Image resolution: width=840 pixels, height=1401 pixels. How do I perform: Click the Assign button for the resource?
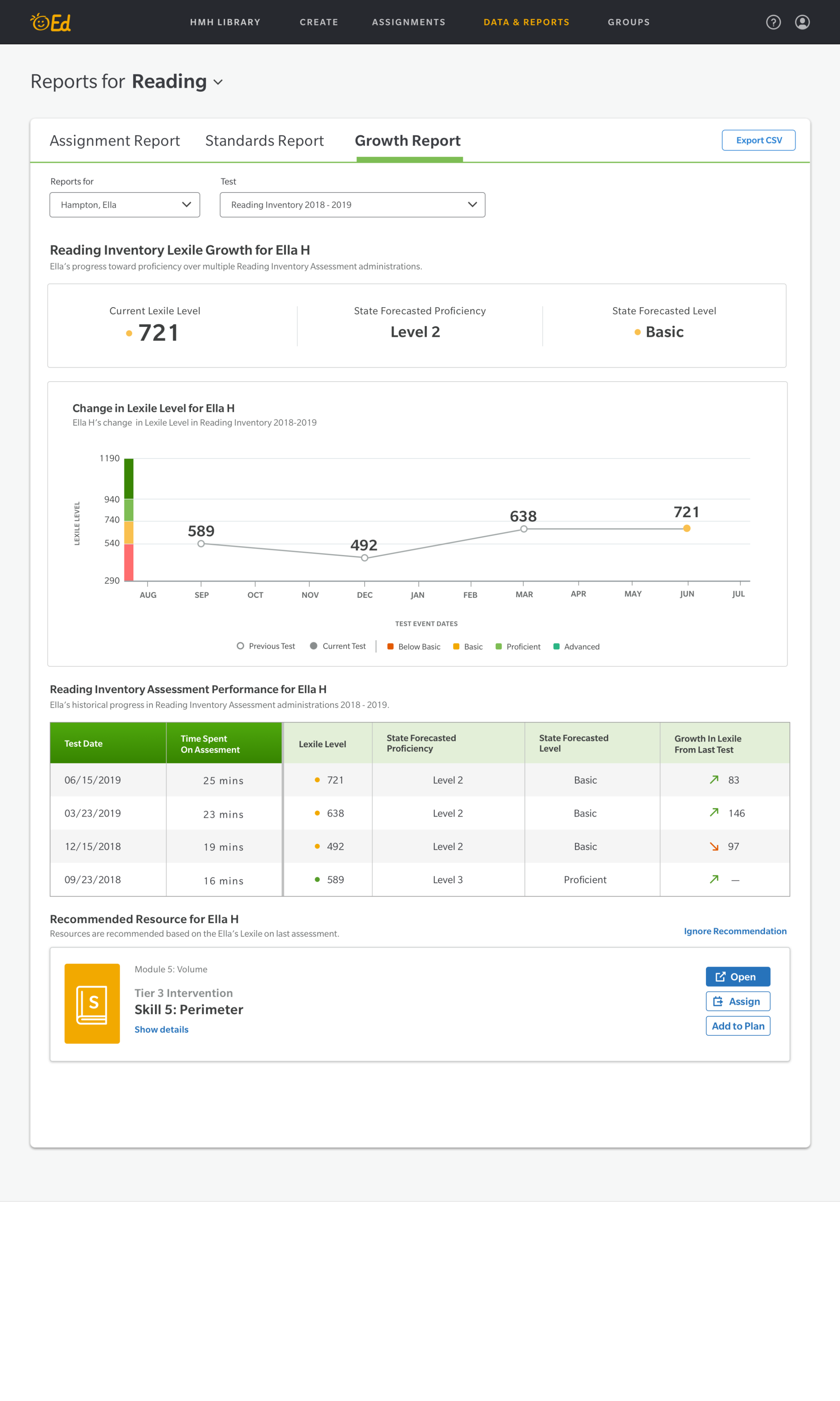point(737,1001)
